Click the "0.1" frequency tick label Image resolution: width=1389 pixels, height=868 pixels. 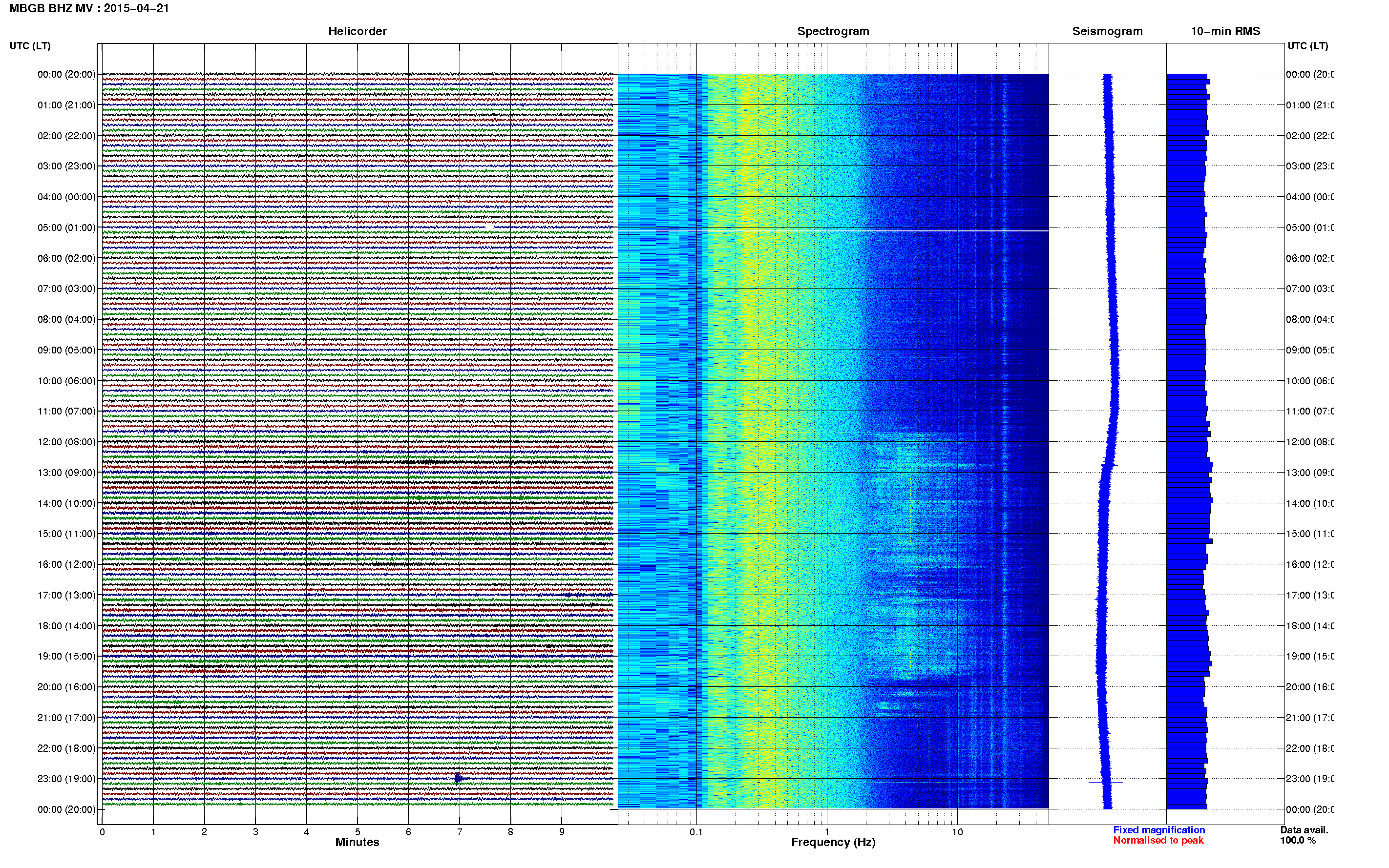(696, 832)
